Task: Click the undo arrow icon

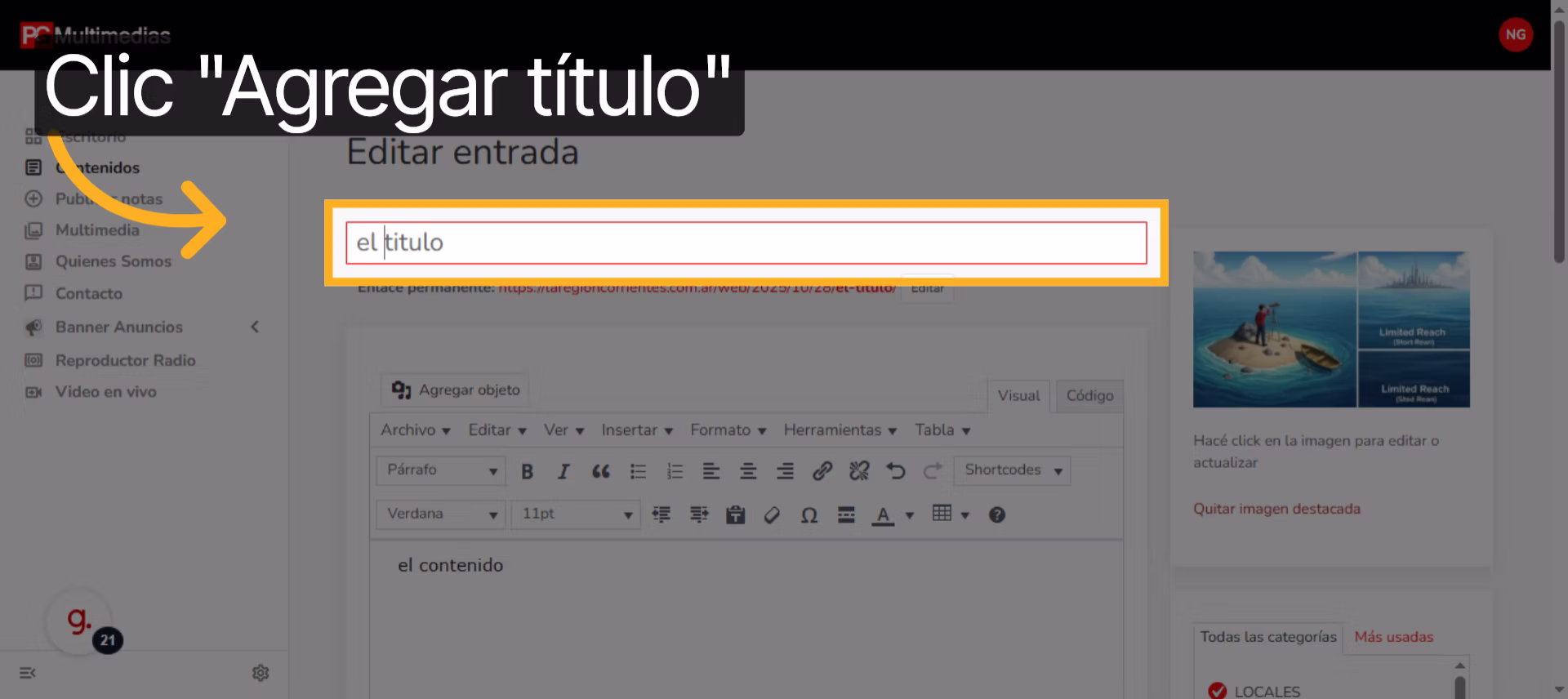Action: [x=896, y=471]
